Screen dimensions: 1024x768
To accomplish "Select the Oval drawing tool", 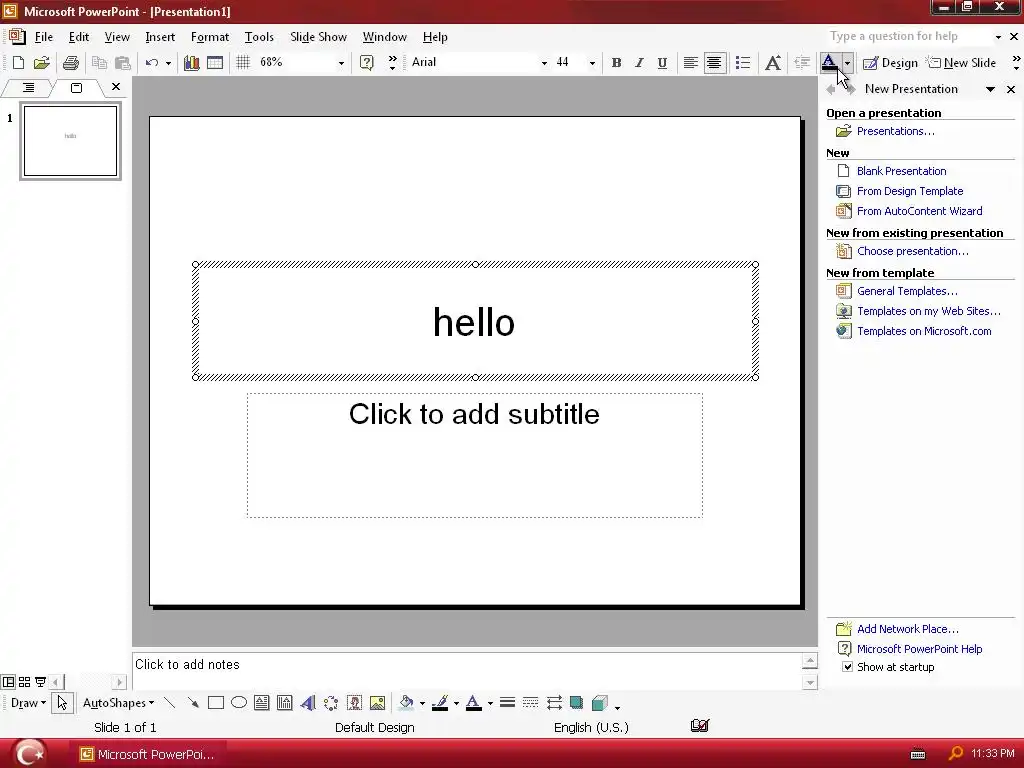I will 239,703.
